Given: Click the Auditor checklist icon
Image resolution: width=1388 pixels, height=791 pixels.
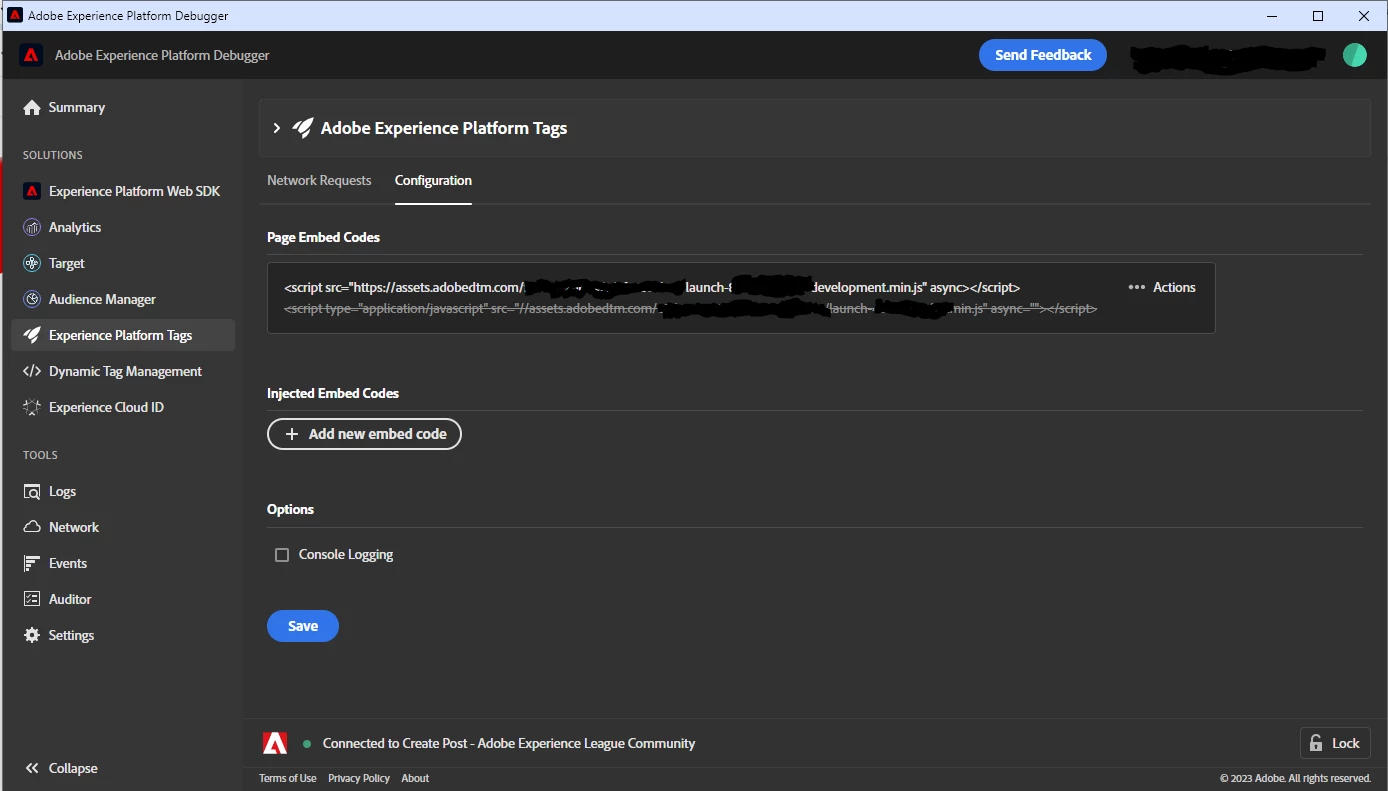Looking at the screenshot, I should pos(32,599).
